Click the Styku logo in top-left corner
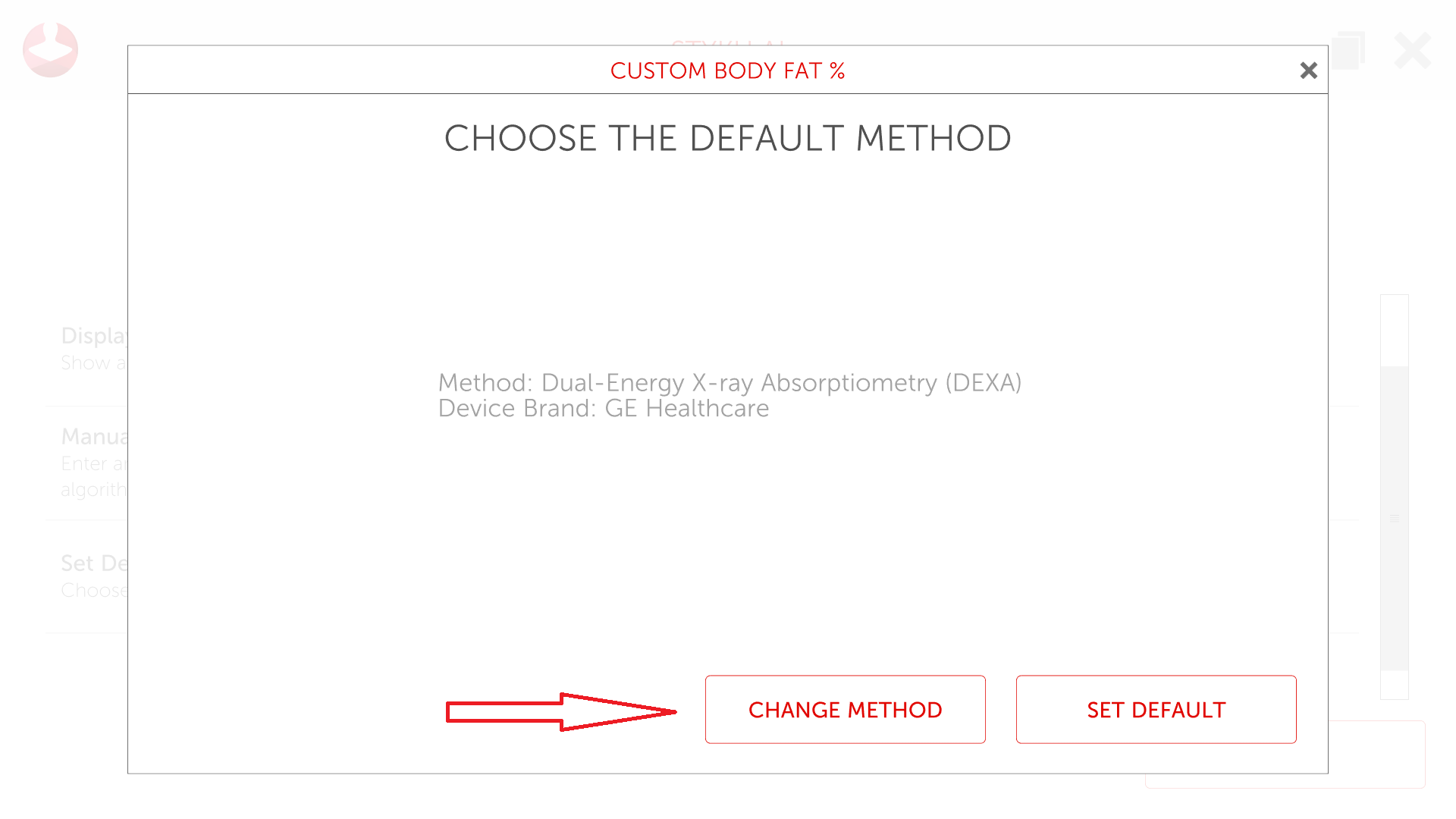The height and width of the screenshot is (819, 1456). click(50, 50)
